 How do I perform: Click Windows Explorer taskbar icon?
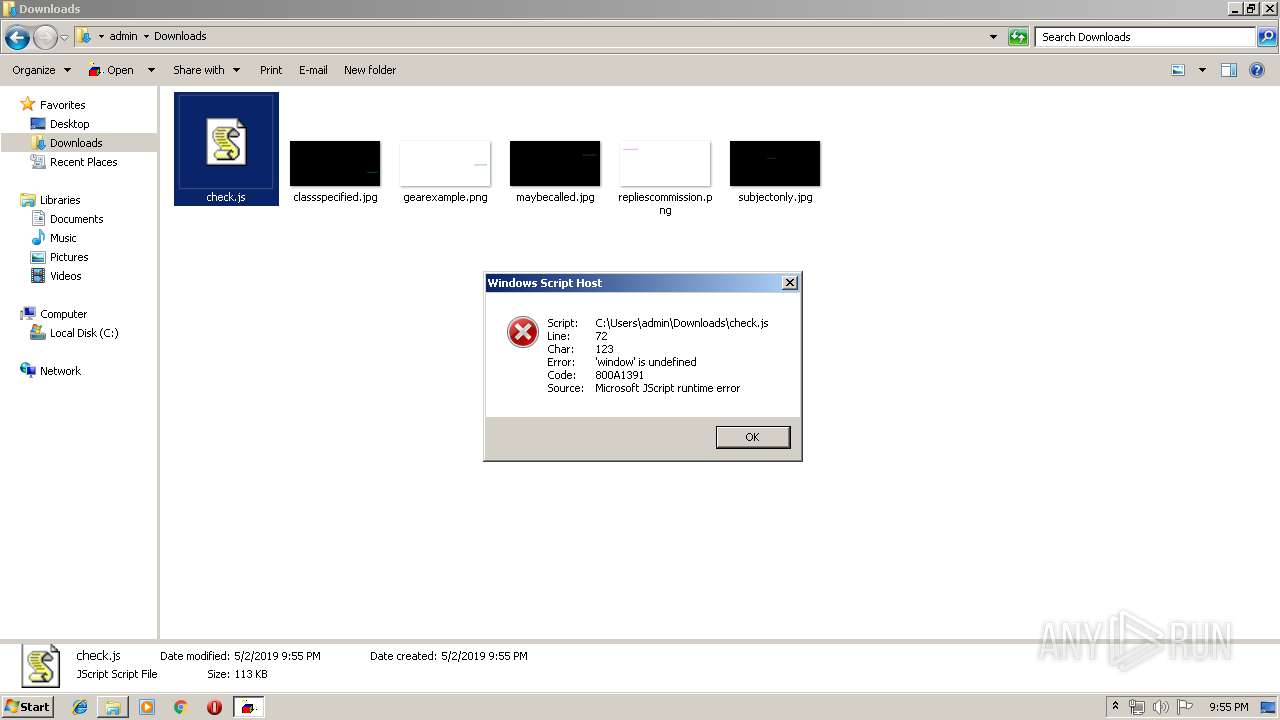pyautogui.click(x=113, y=707)
